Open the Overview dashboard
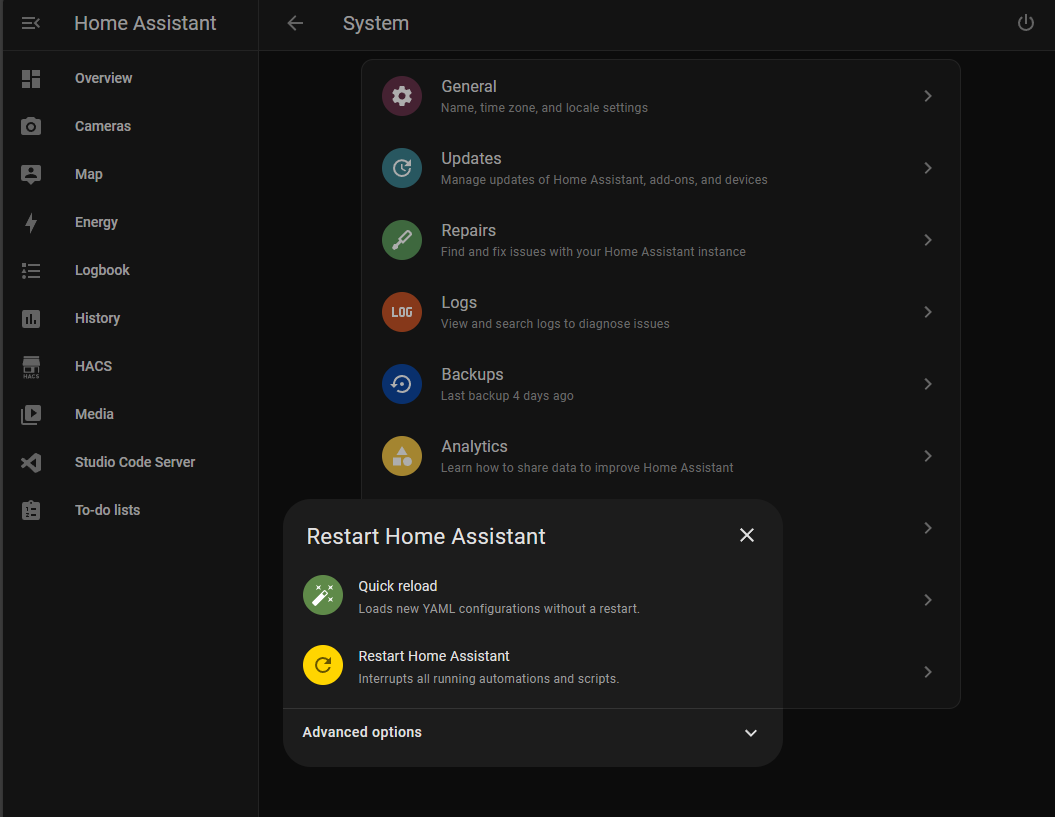 (103, 78)
